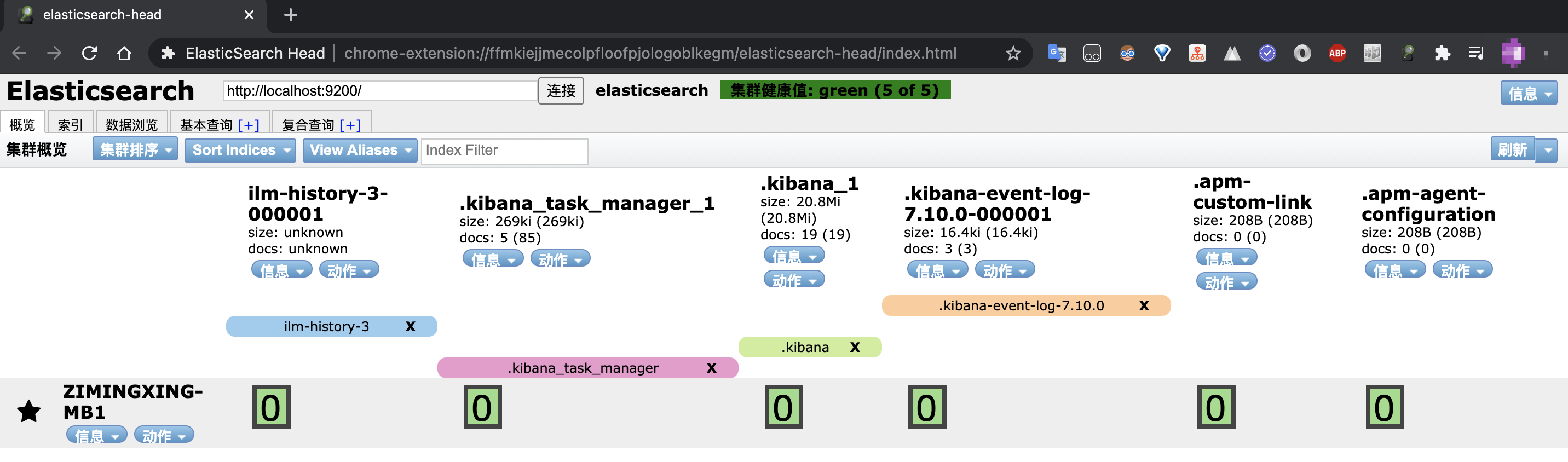Open the Chrome extensions puzzle icon
This screenshot has width=1568, height=462.
[x=1442, y=53]
